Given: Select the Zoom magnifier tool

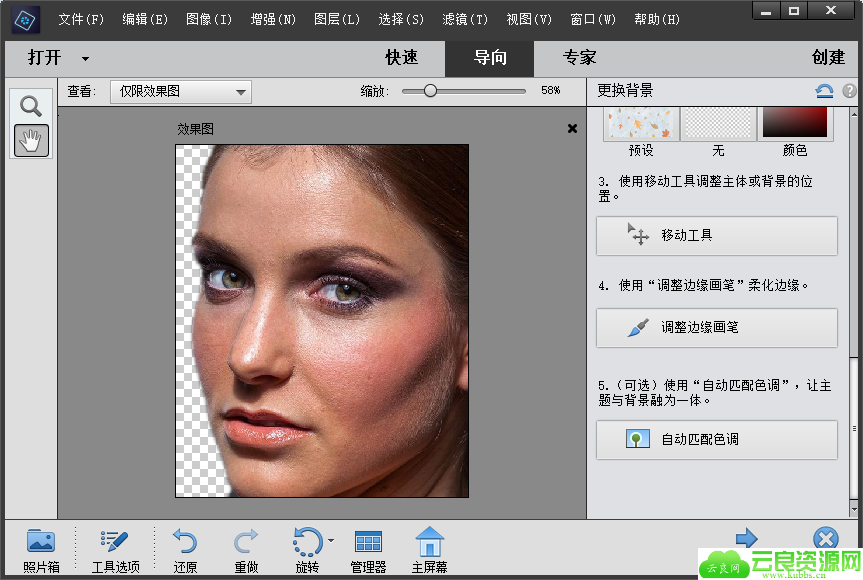Looking at the screenshot, I should 31,106.
